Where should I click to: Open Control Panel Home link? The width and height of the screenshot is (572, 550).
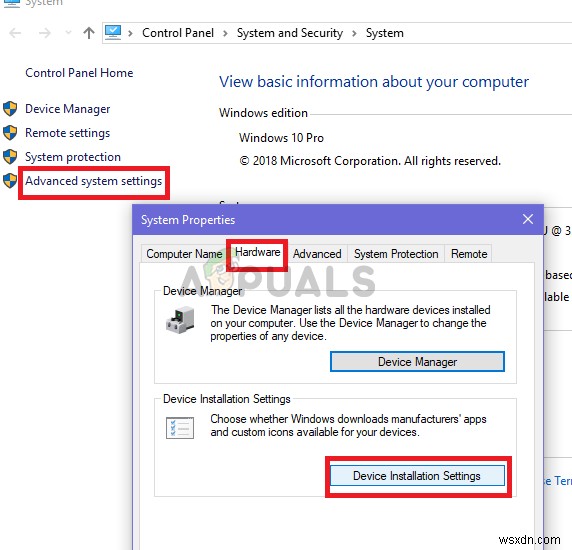[x=79, y=73]
